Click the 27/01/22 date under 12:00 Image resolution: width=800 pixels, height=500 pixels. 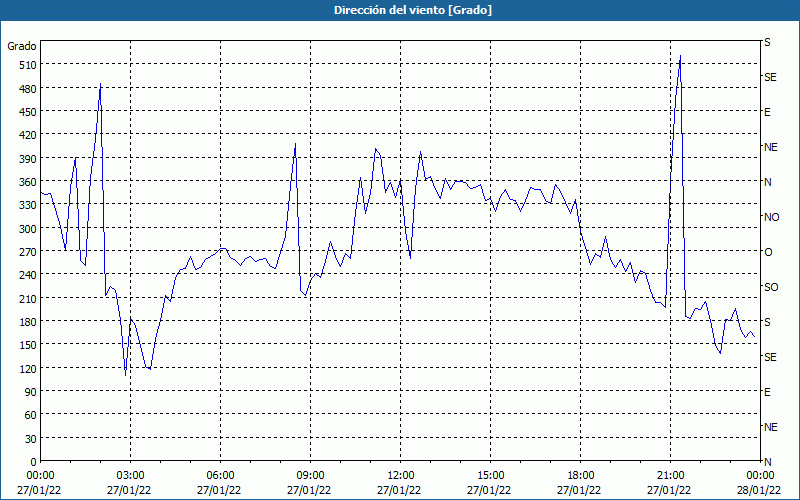(x=399, y=490)
